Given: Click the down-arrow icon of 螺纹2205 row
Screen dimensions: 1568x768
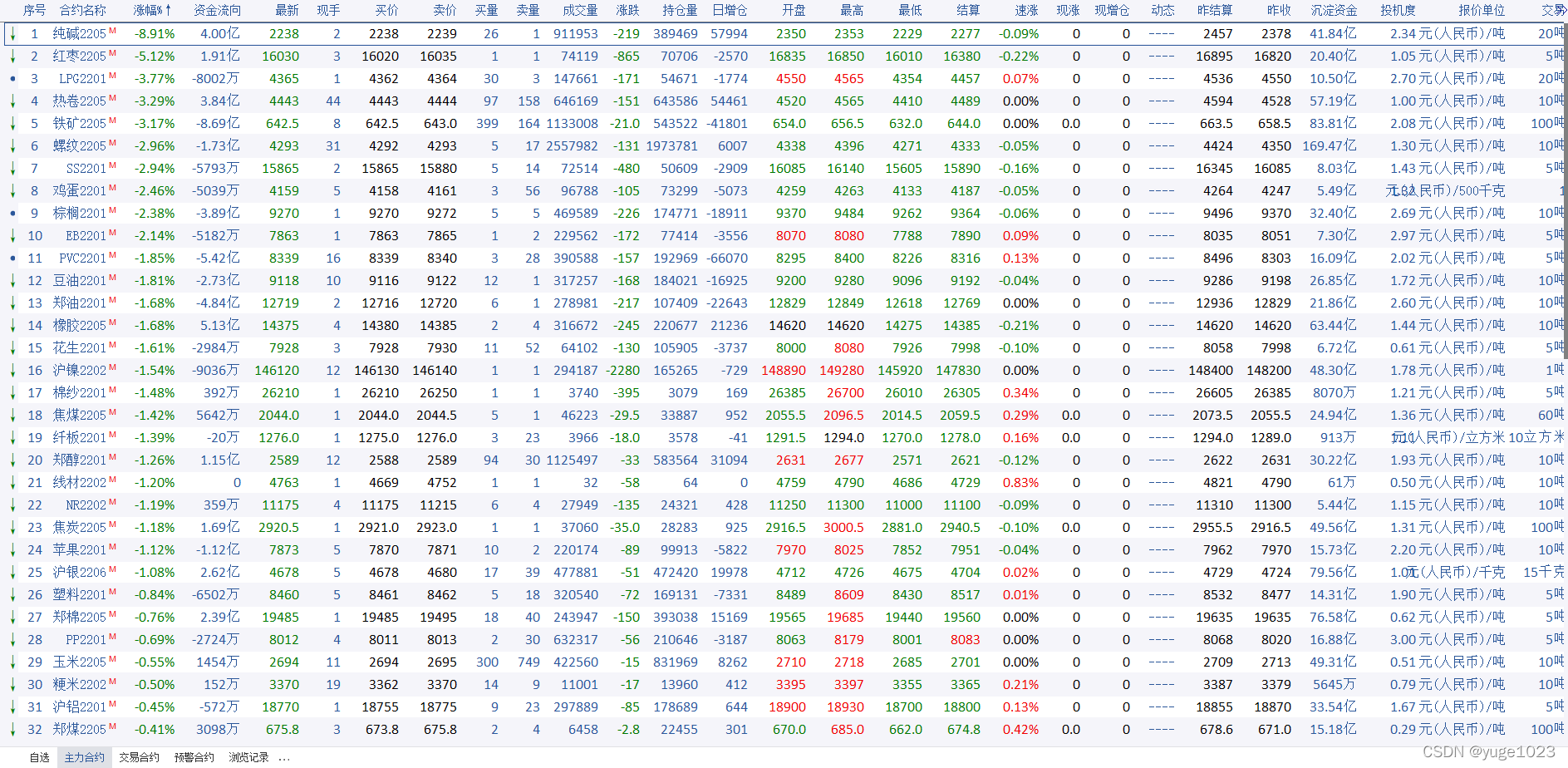Looking at the screenshot, I should click(x=12, y=146).
